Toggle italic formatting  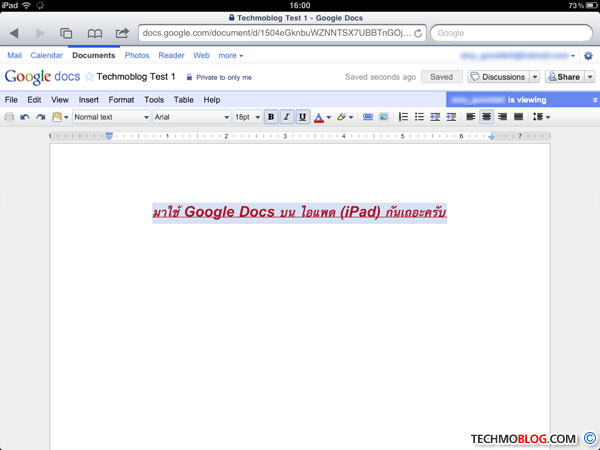287,117
